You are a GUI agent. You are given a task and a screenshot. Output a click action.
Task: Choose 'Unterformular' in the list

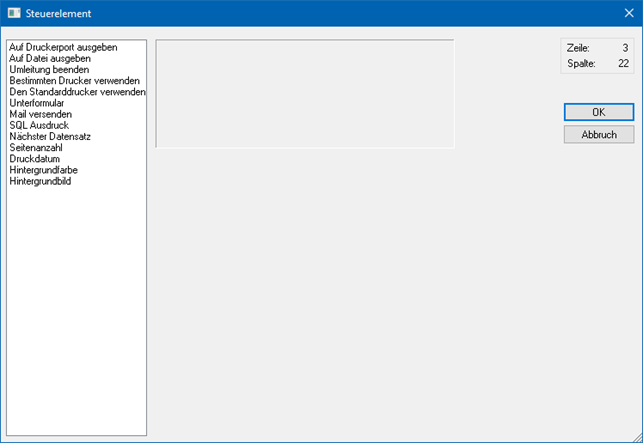37,103
